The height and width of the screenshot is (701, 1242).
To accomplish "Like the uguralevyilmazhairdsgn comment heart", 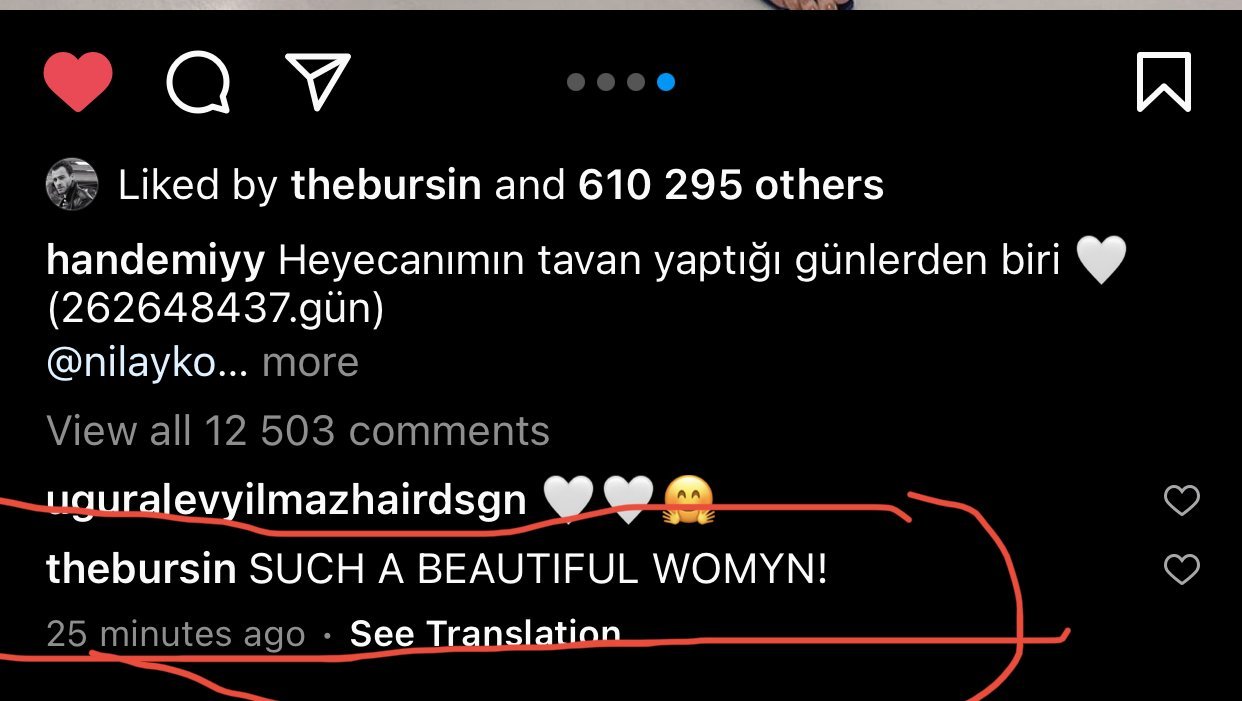I will click(1182, 500).
